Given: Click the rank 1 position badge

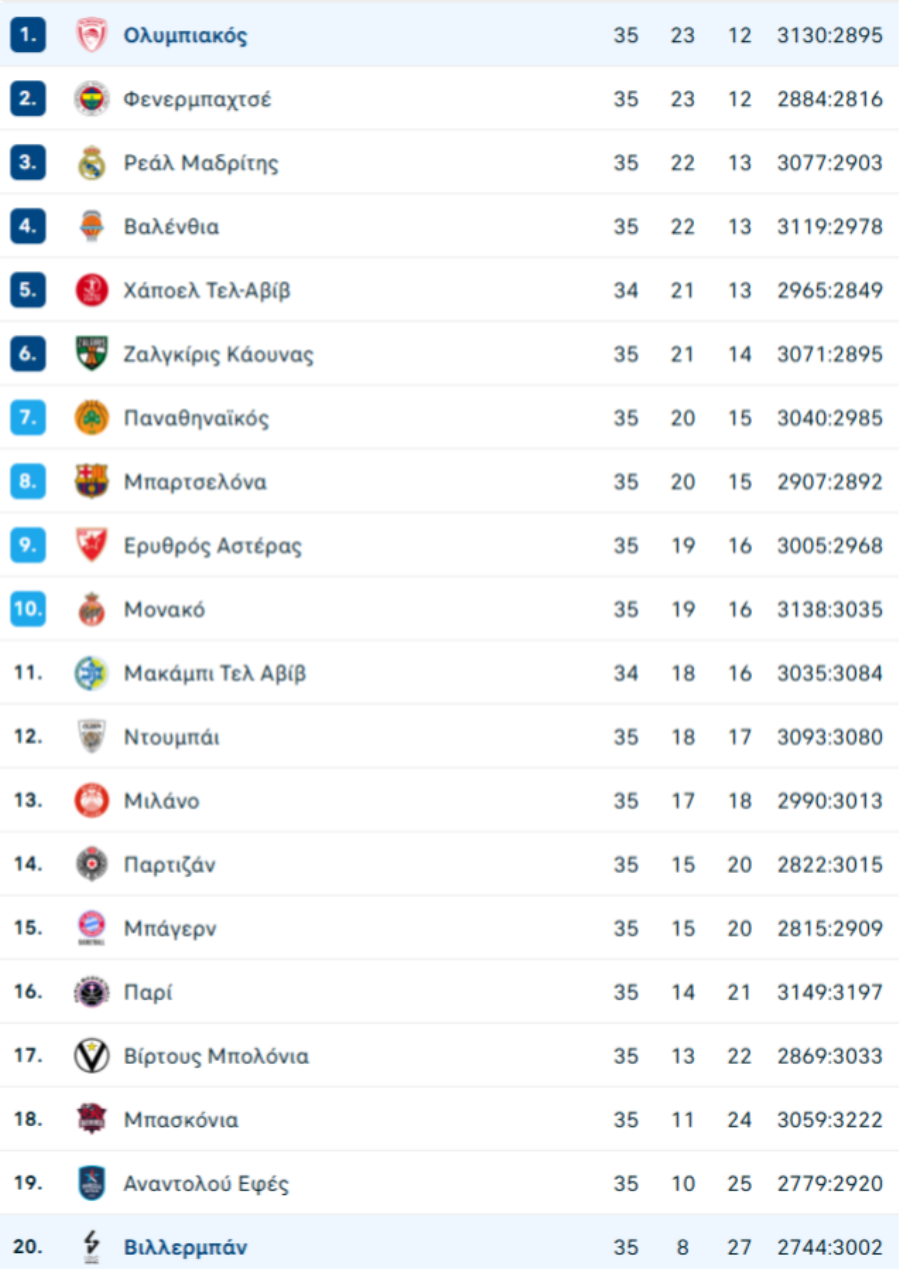Looking at the screenshot, I should (28, 36).
